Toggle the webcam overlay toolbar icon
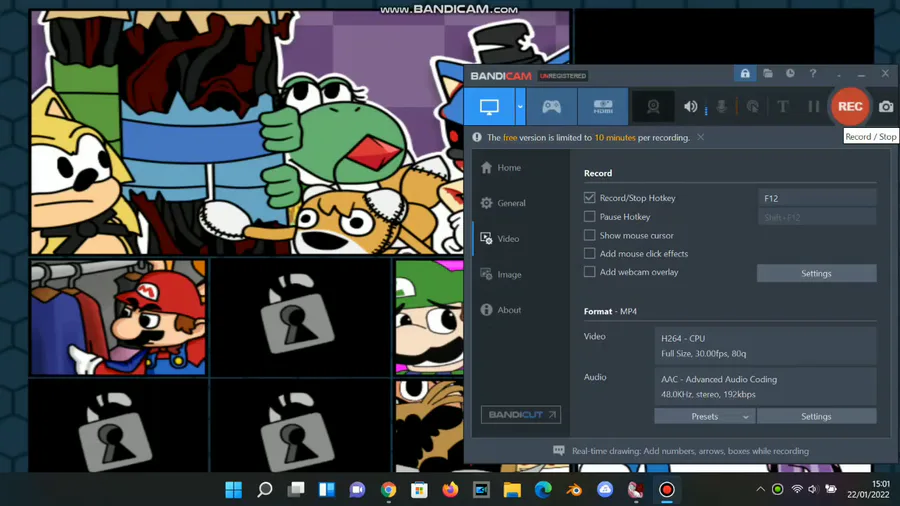 [653, 107]
